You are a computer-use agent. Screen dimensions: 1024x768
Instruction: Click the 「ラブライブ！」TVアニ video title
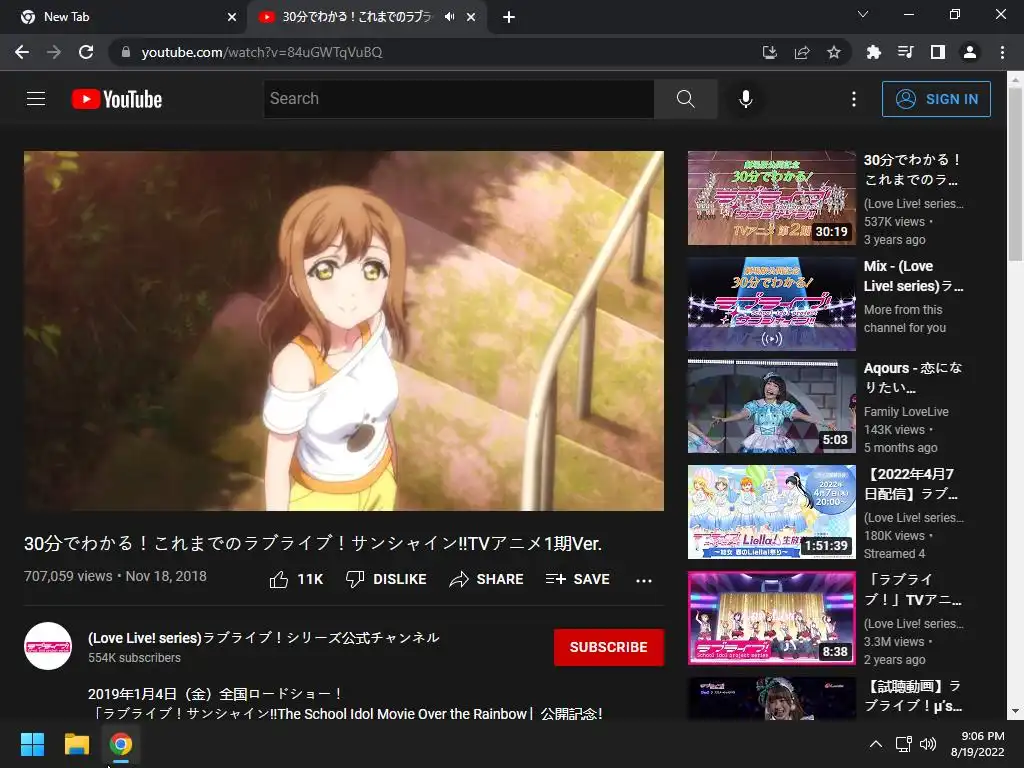tap(912, 590)
